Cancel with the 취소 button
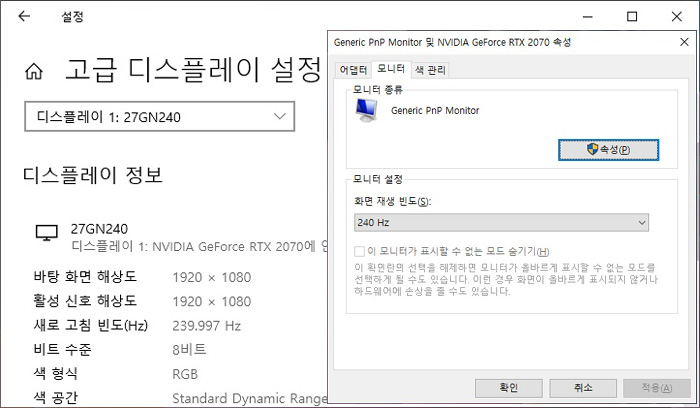This screenshot has height=408, width=700. tap(583, 388)
